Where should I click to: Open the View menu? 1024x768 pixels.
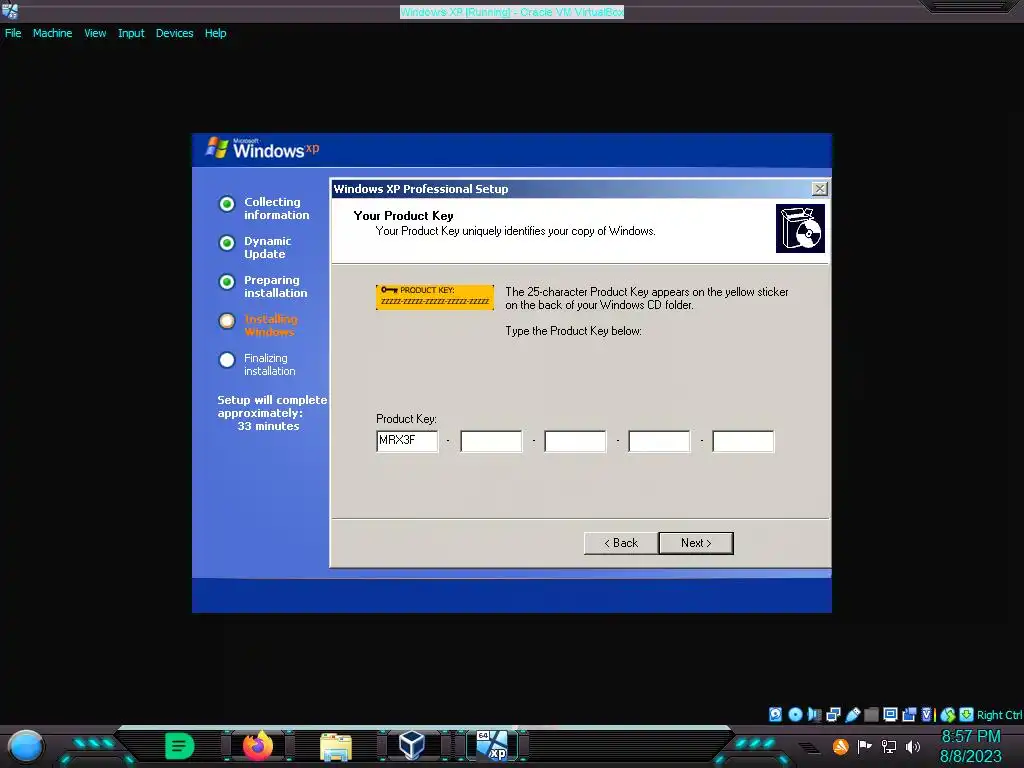click(x=95, y=33)
